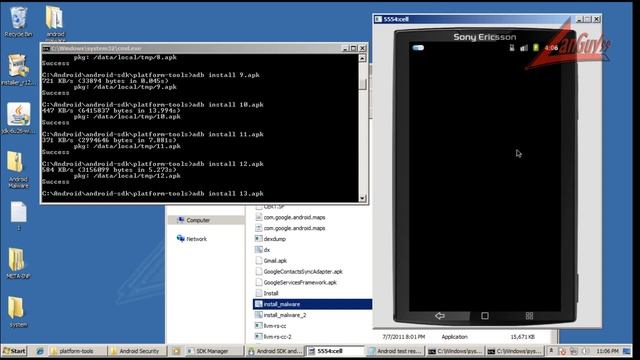Switch to second C:\Windows\sys... cmd taskbar button
Screen dimensions: 640x360
point(514,351)
